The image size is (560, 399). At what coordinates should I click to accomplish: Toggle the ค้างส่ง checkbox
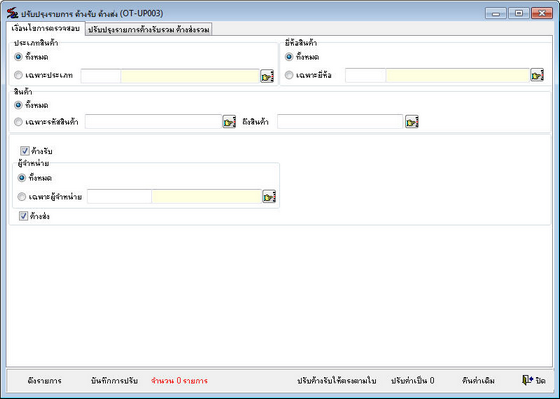coord(24,216)
